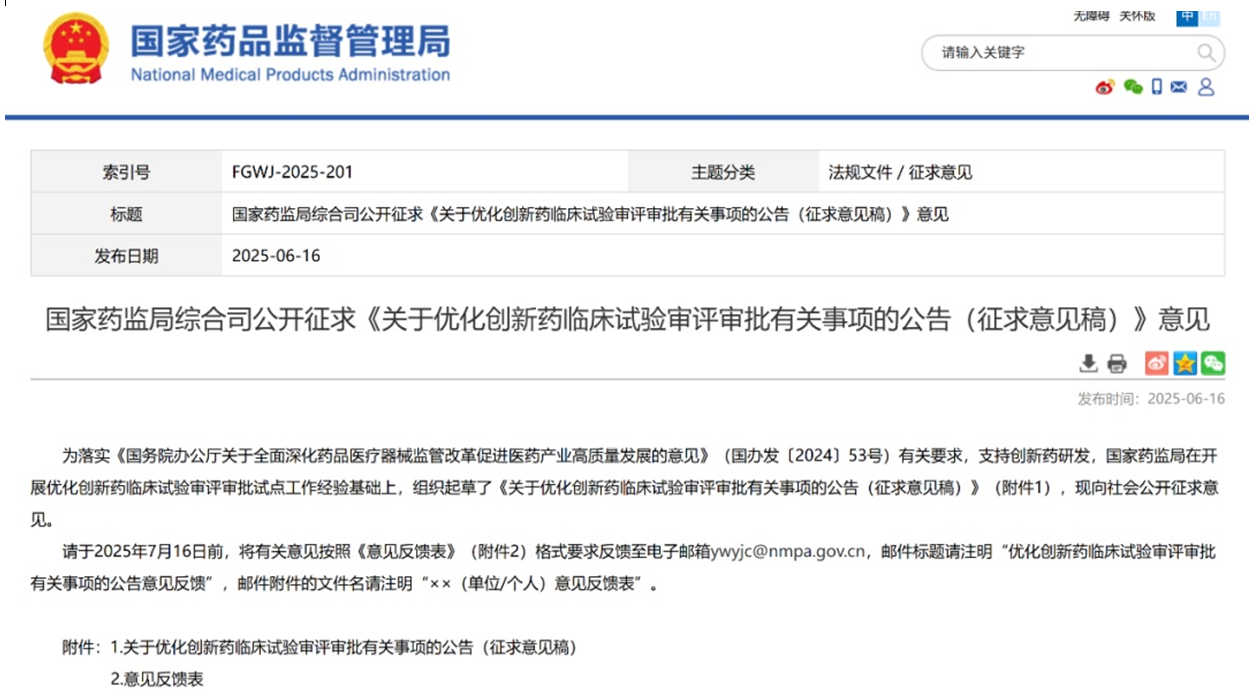Click the title text in the info table
This screenshot has width=1258, height=699.
[590, 214]
